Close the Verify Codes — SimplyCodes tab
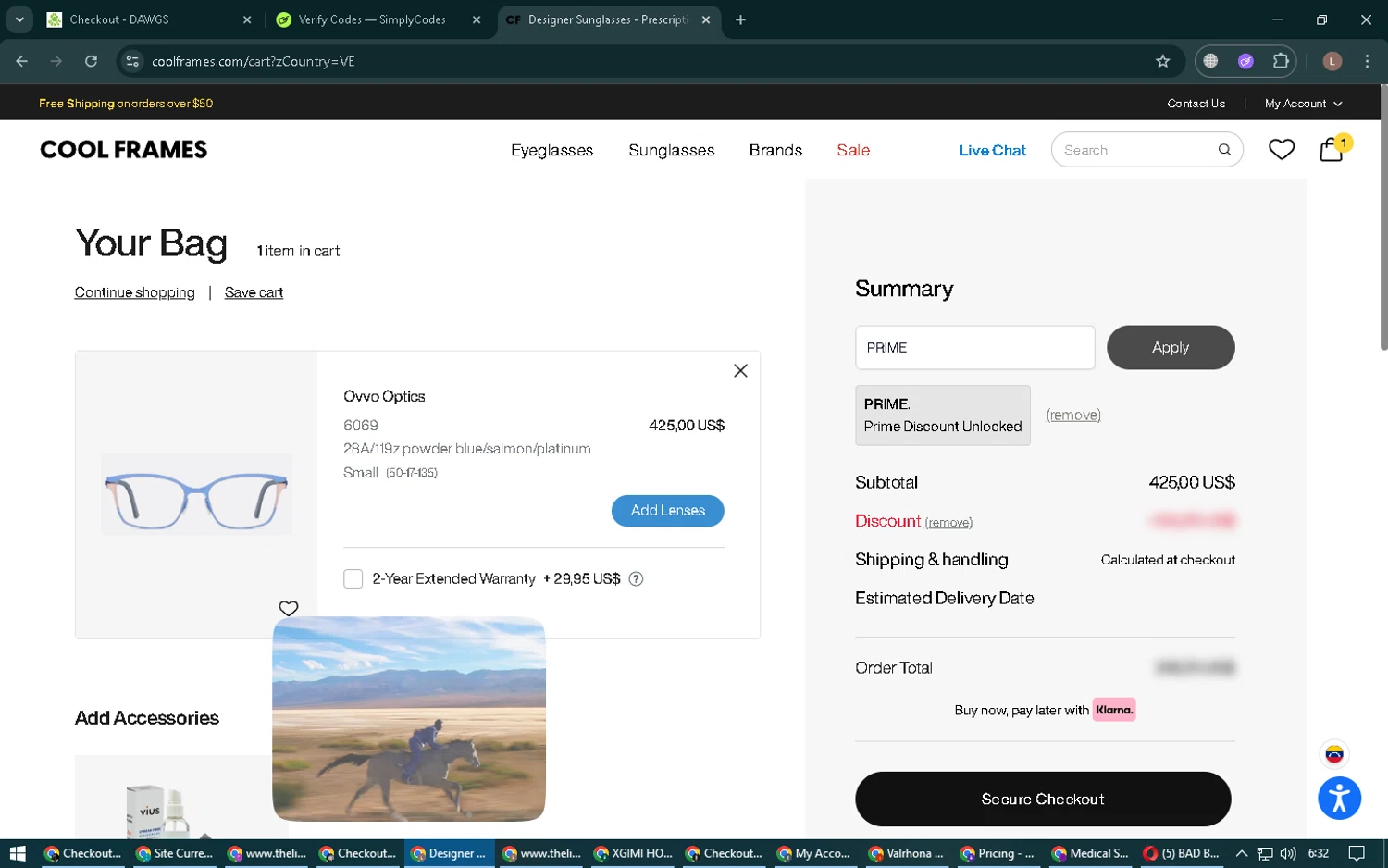 point(477,19)
